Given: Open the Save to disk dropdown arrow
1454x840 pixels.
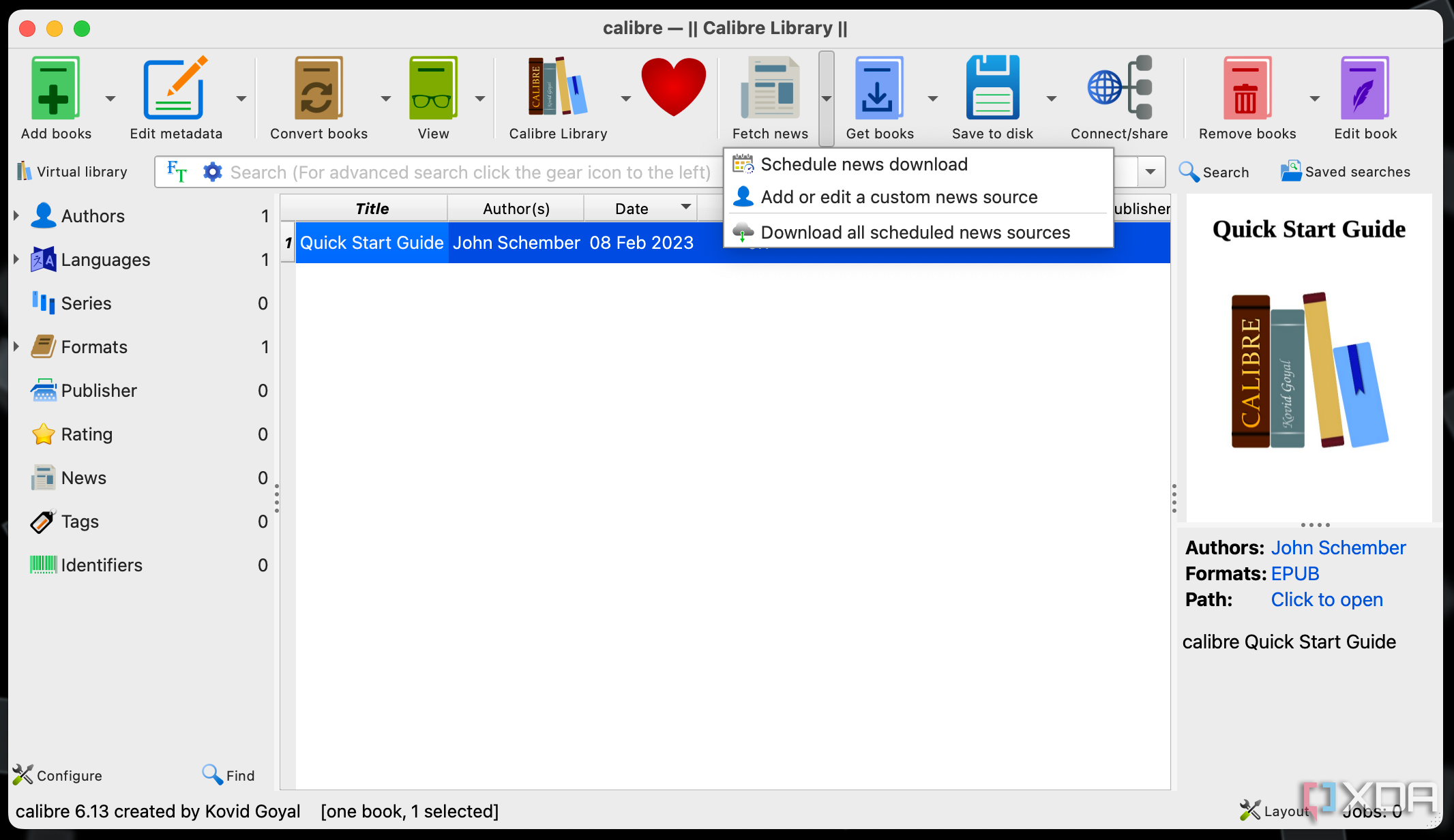Looking at the screenshot, I should [x=1051, y=98].
